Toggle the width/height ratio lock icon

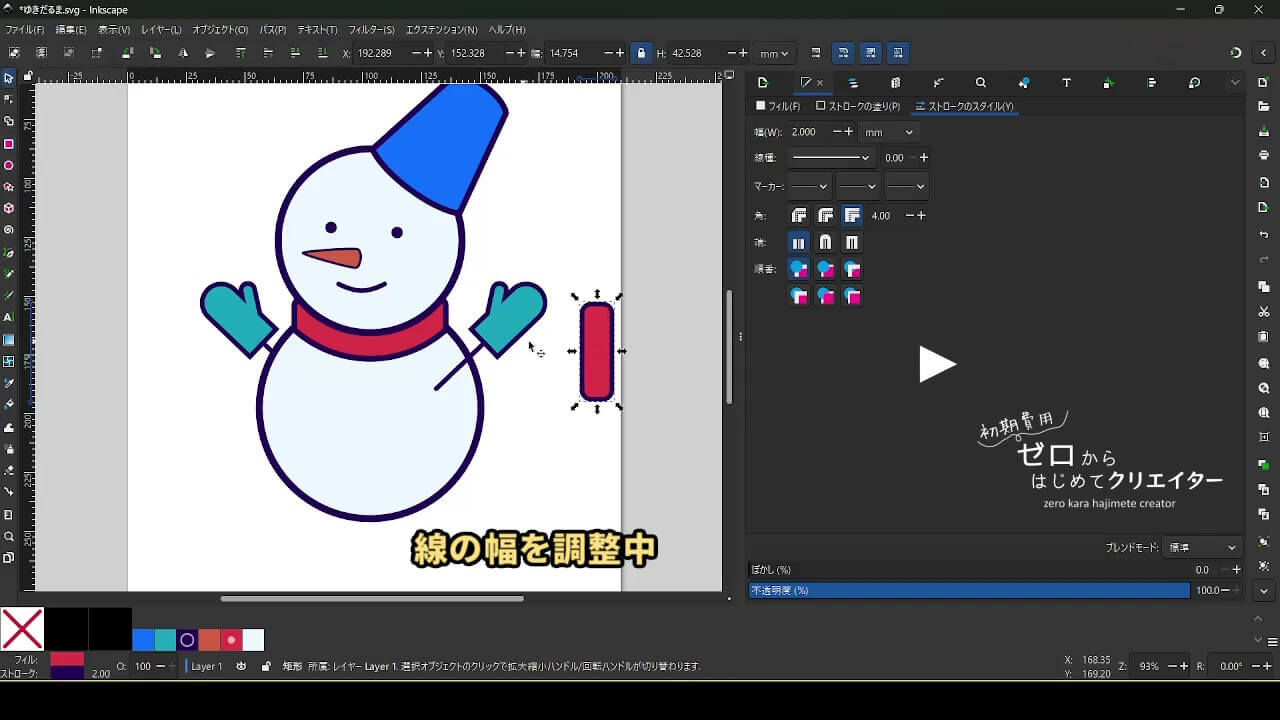point(641,53)
